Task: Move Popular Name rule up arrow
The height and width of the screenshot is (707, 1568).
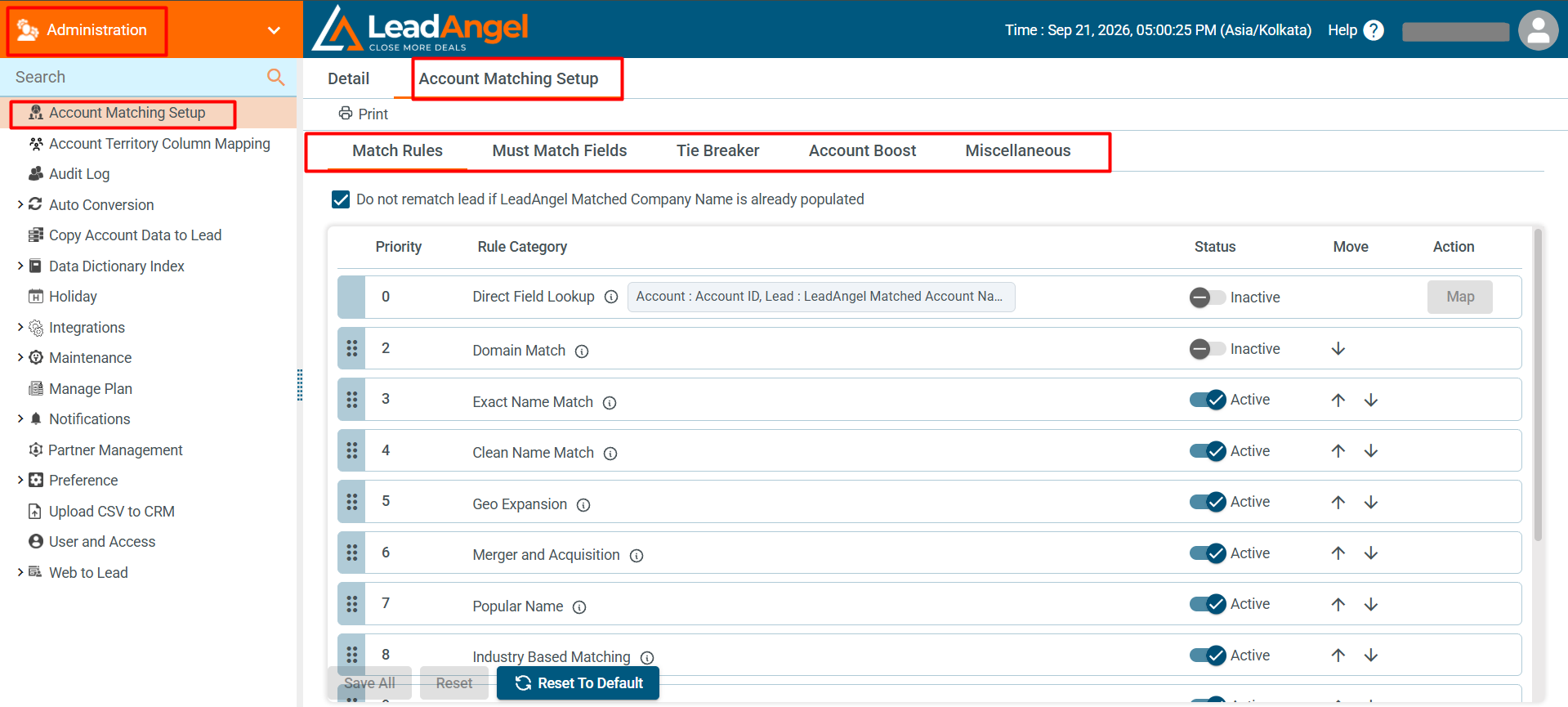Action: click(1338, 604)
